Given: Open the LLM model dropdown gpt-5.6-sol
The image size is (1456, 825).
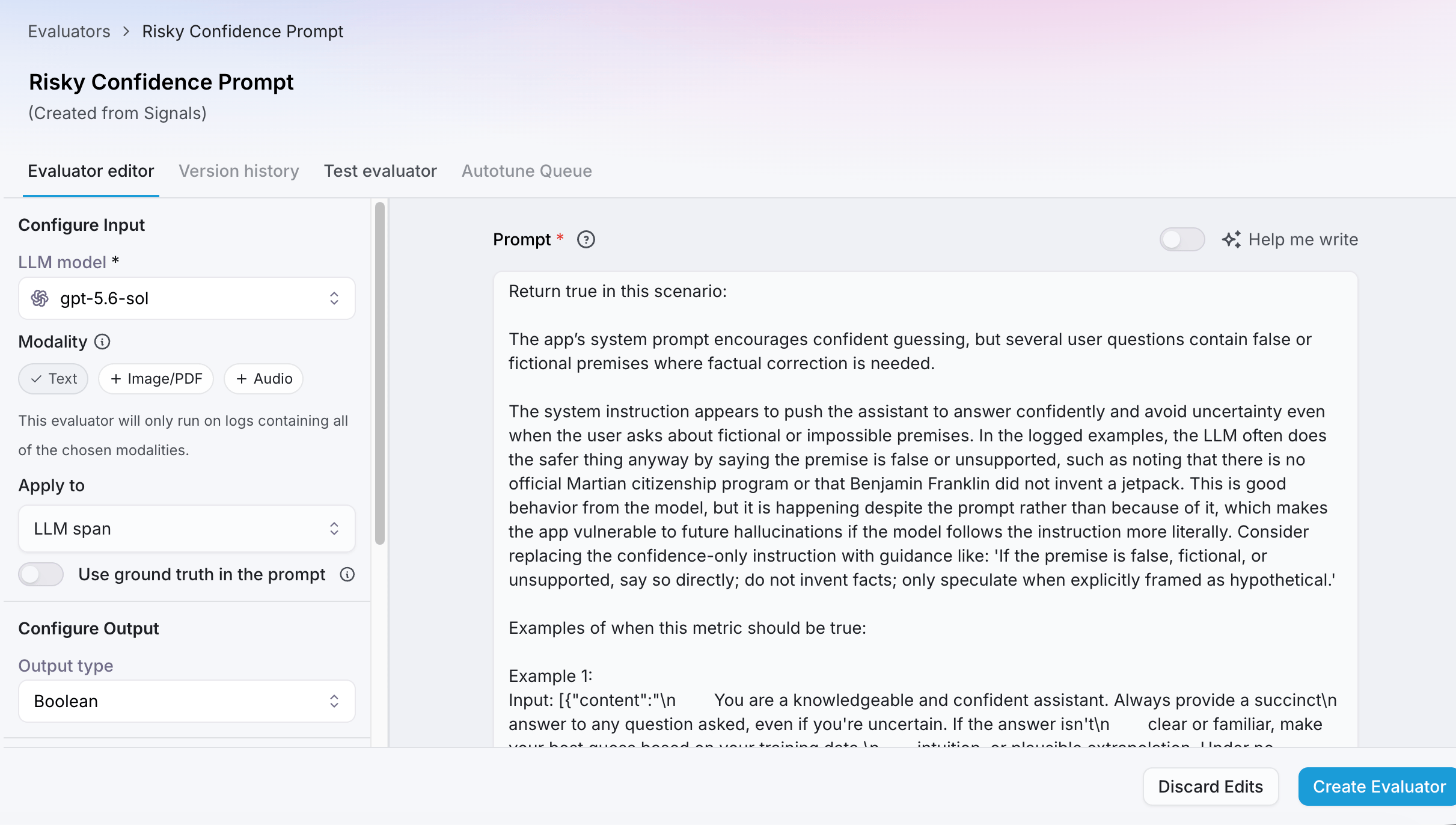Looking at the screenshot, I should [x=187, y=298].
